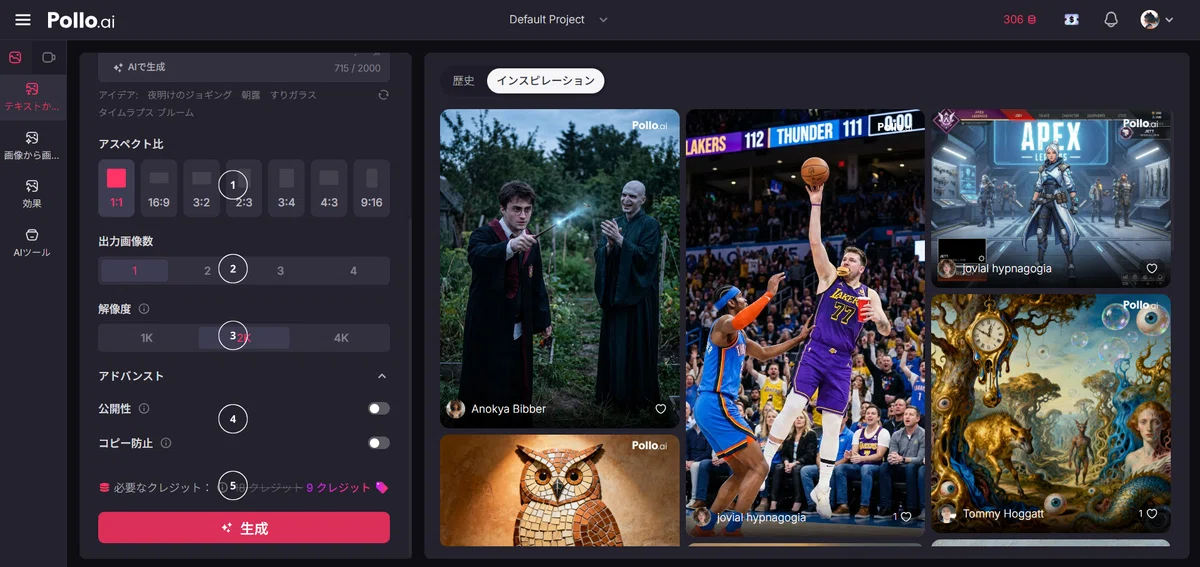The width and height of the screenshot is (1200, 567).
Task: Set output image count to 1
Action: (x=135, y=271)
